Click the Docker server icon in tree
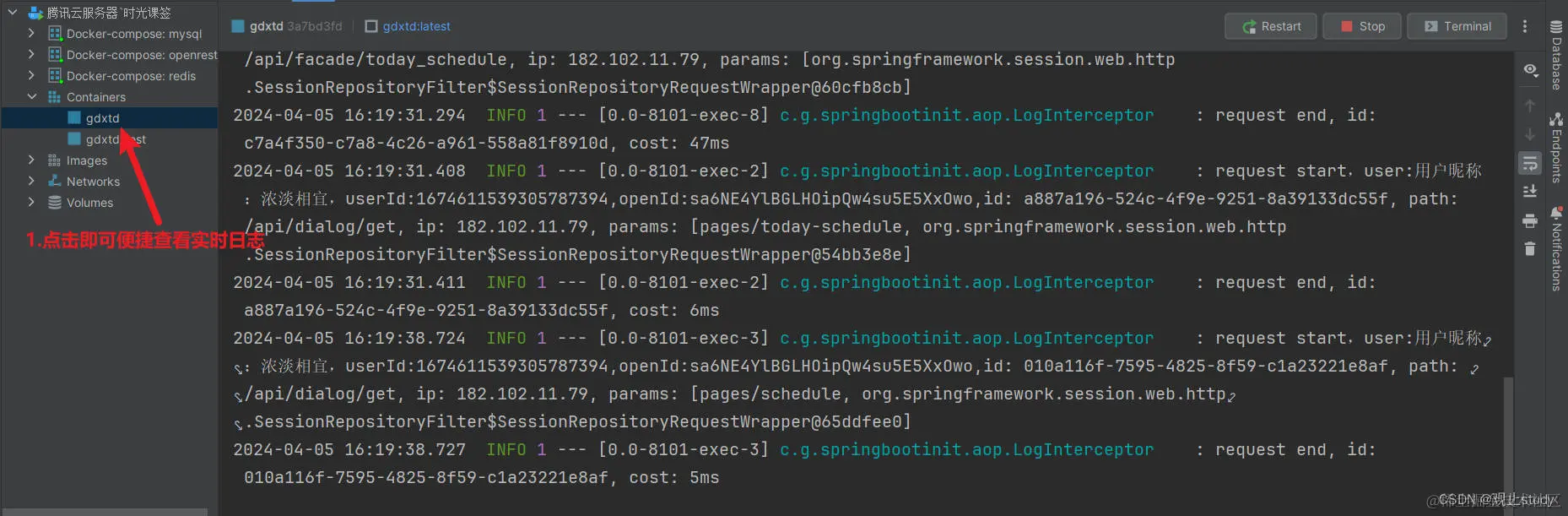Image resolution: width=1568 pixels, height=516 pixels. coord(35,13)
